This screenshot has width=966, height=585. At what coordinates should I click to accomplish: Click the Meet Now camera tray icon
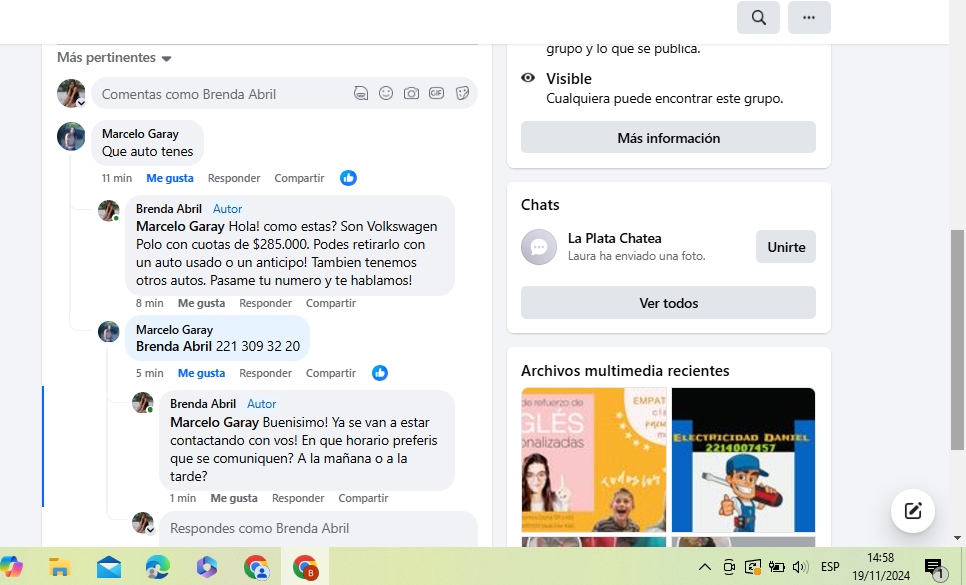729,567
